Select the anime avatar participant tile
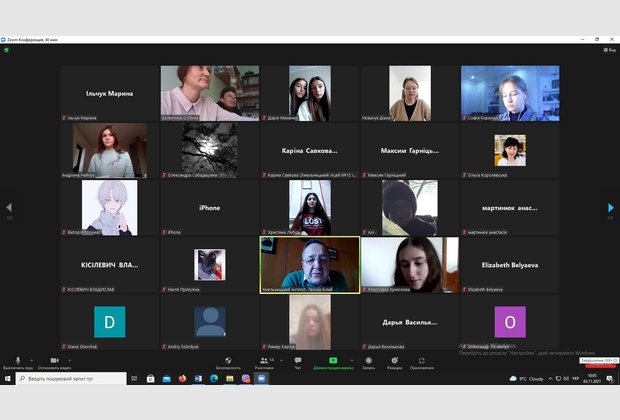Screen dimensions: 620x420 [110, 208]
